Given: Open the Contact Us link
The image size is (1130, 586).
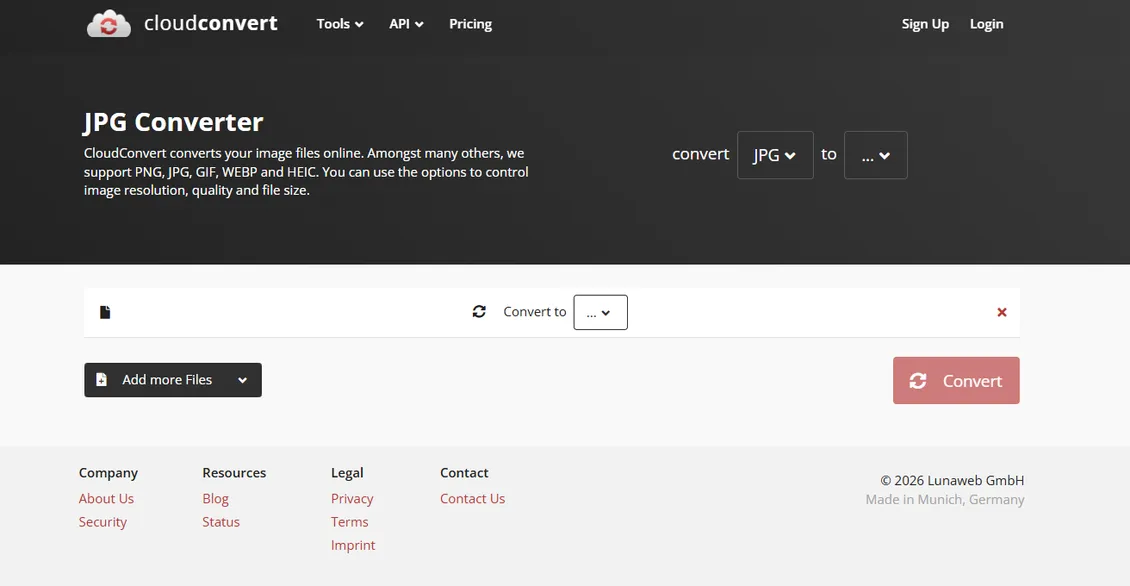Looking at the screenshot, I should pos(473,499).
